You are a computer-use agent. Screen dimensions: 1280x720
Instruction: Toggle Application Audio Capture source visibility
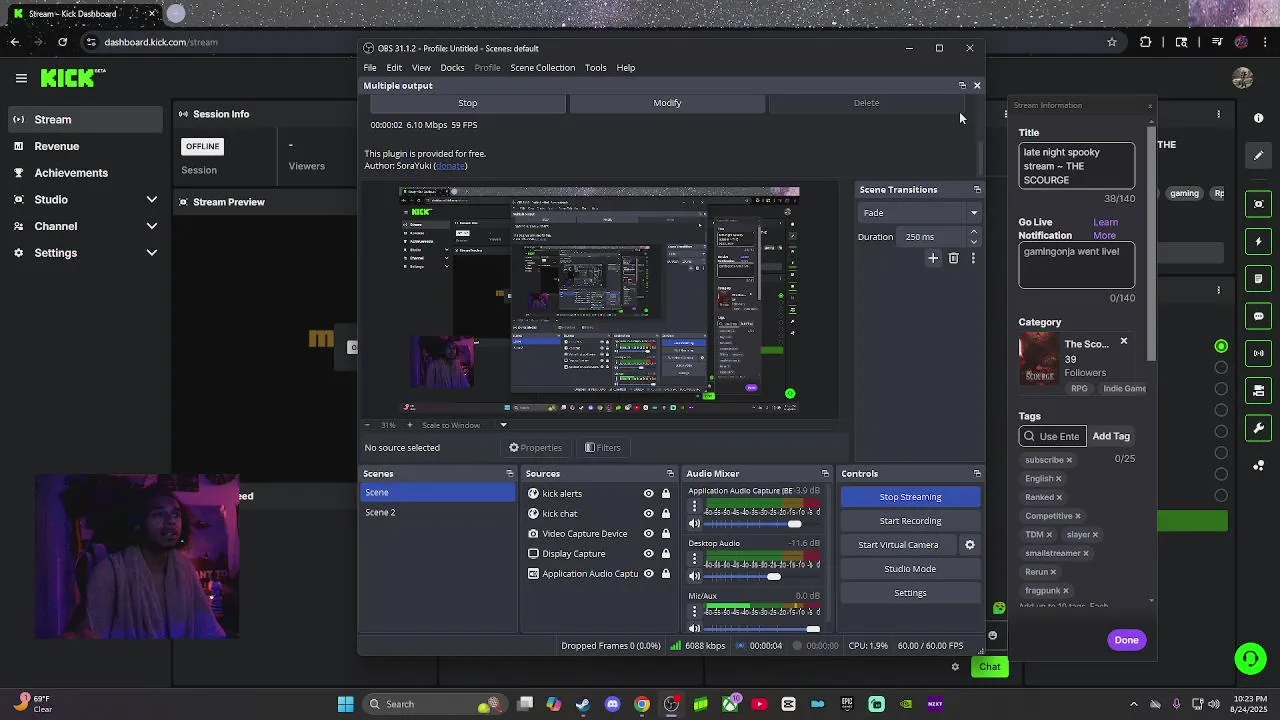(x=648, y=574)
